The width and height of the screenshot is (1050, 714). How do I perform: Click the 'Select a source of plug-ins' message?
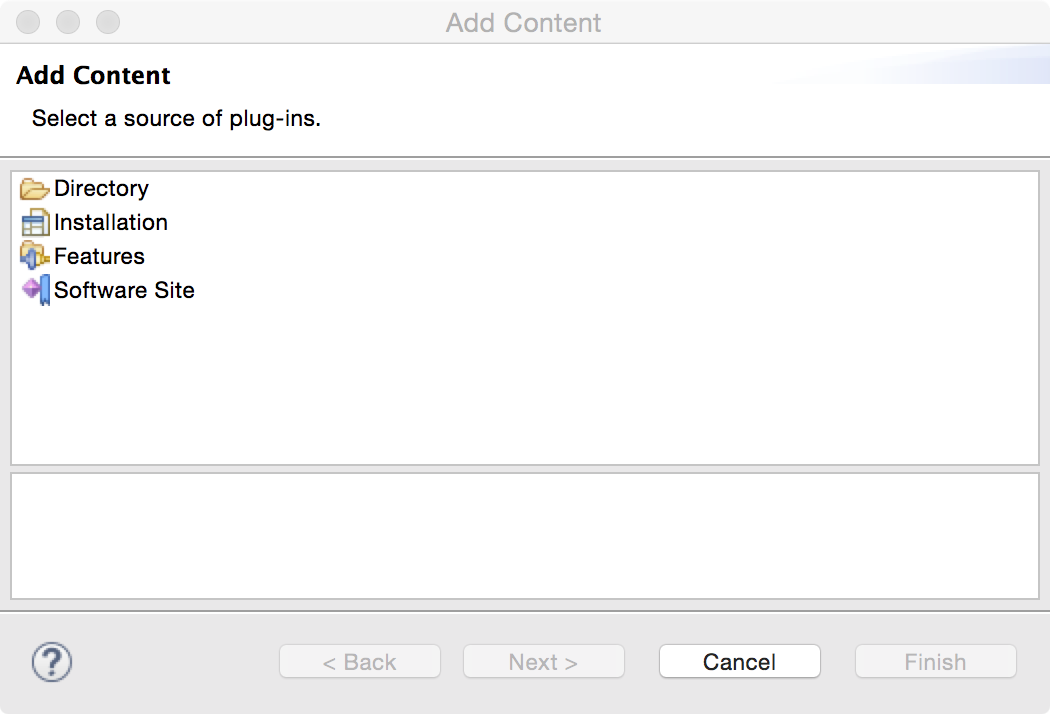[176, 119]
